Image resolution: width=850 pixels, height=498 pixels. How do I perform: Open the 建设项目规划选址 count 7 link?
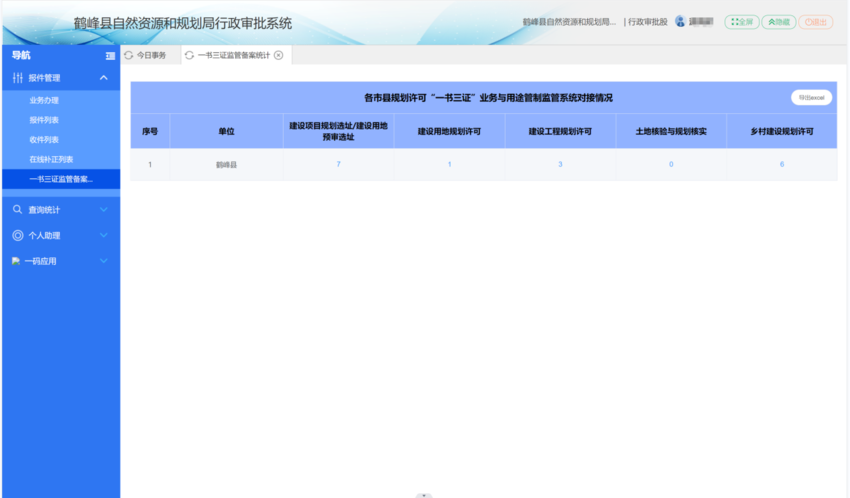click(x=338, y=164)
